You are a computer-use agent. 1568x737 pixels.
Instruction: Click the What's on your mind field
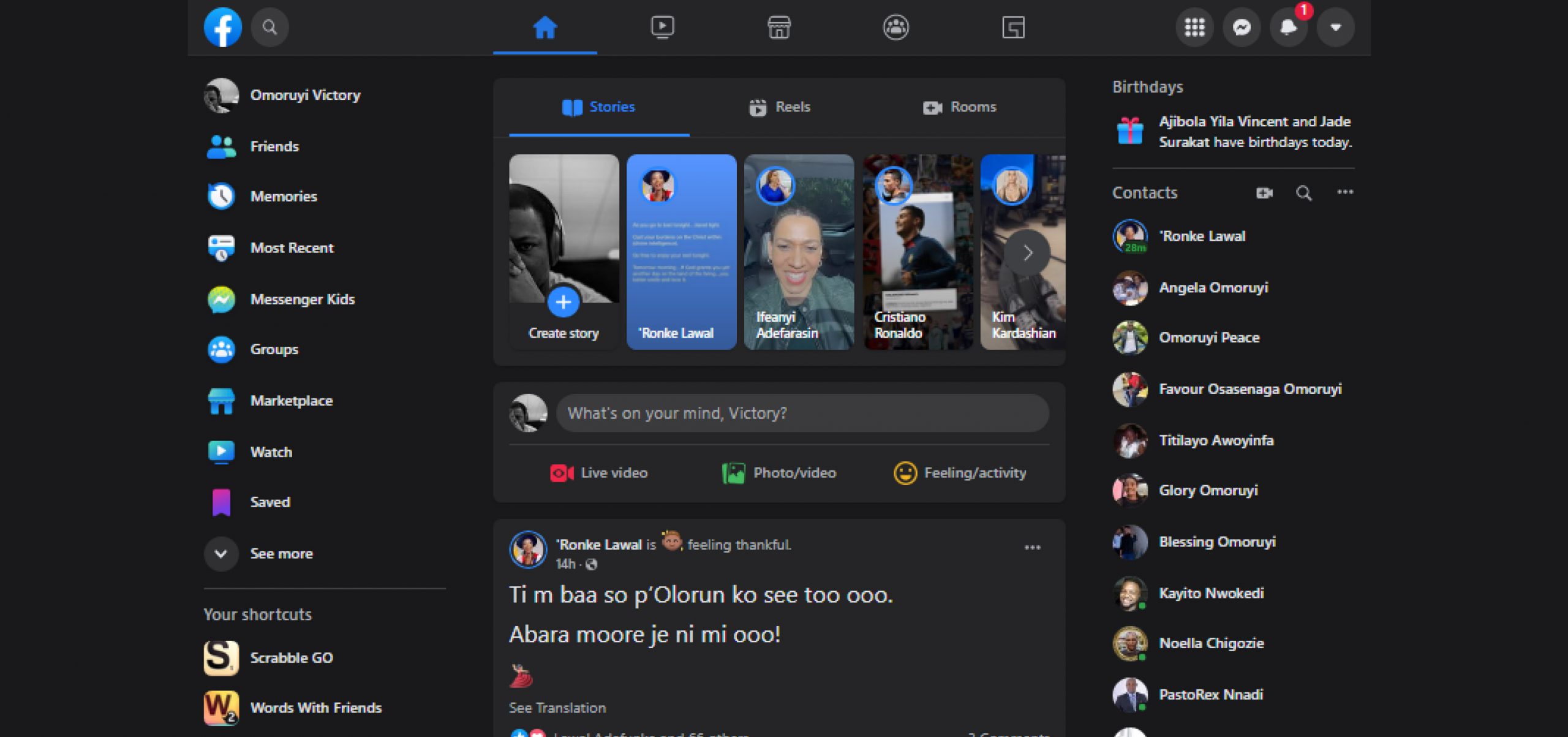[802, 414]
